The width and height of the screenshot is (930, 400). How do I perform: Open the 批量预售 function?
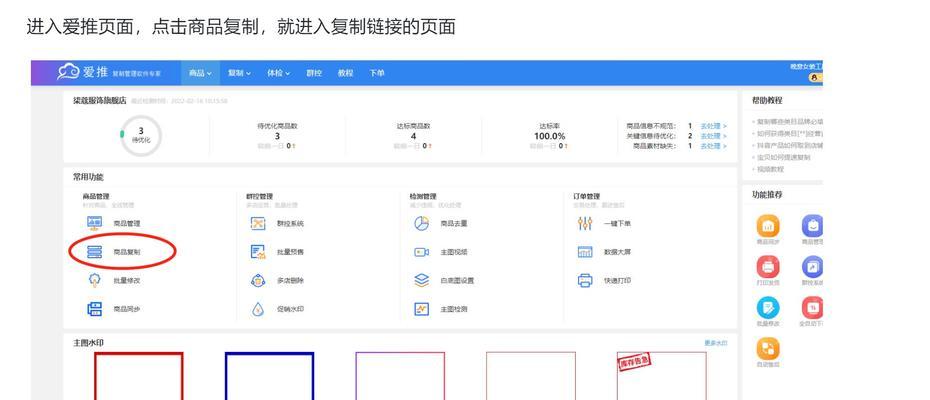pos(277,252)
